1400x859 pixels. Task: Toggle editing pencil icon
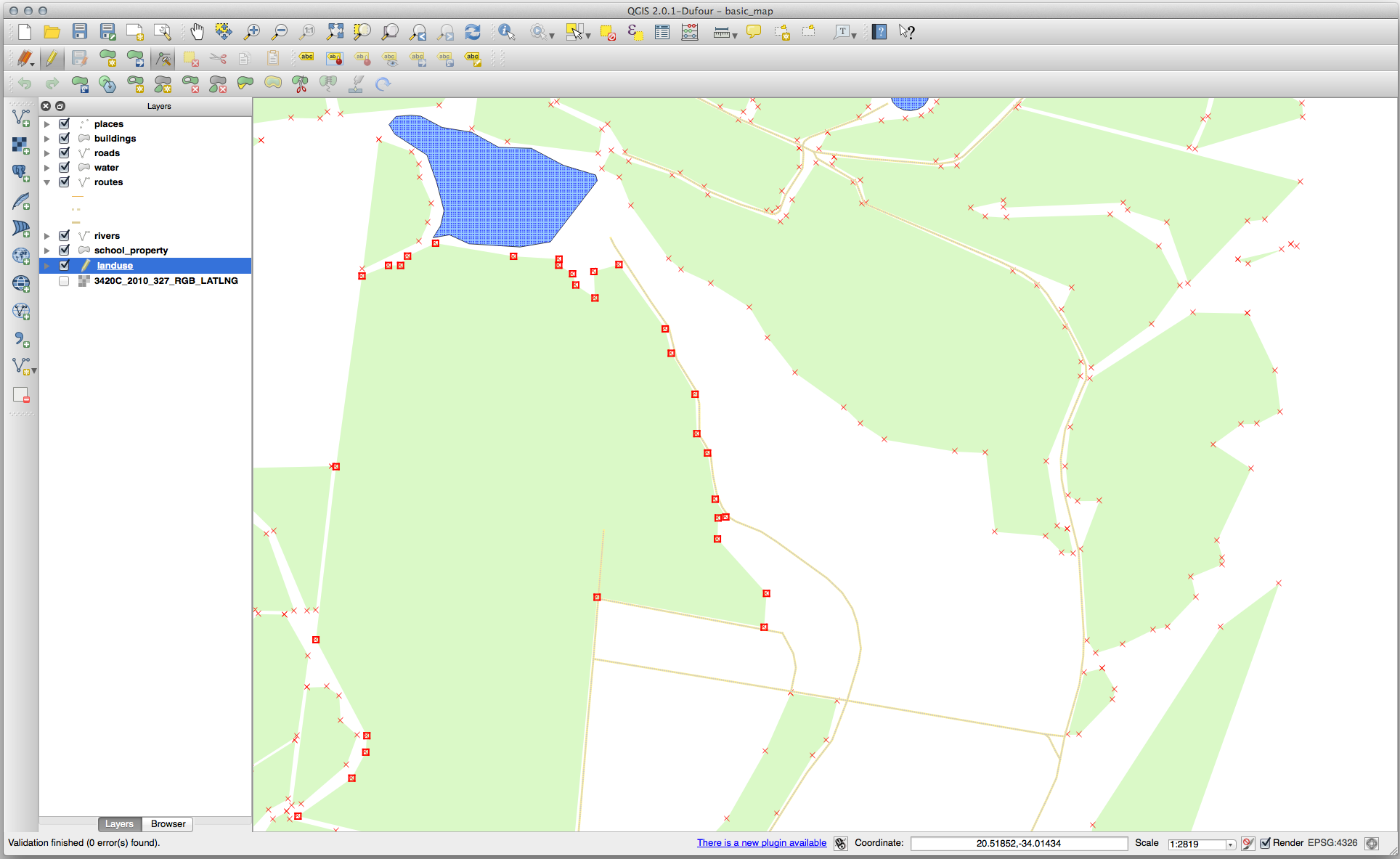tap(52, 58)
